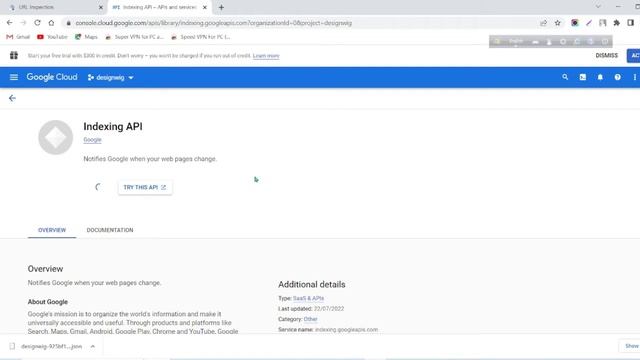Click the share page icon in the address bar
The height and width of the screenshot is (360, 640).
[x=543, y=23]
